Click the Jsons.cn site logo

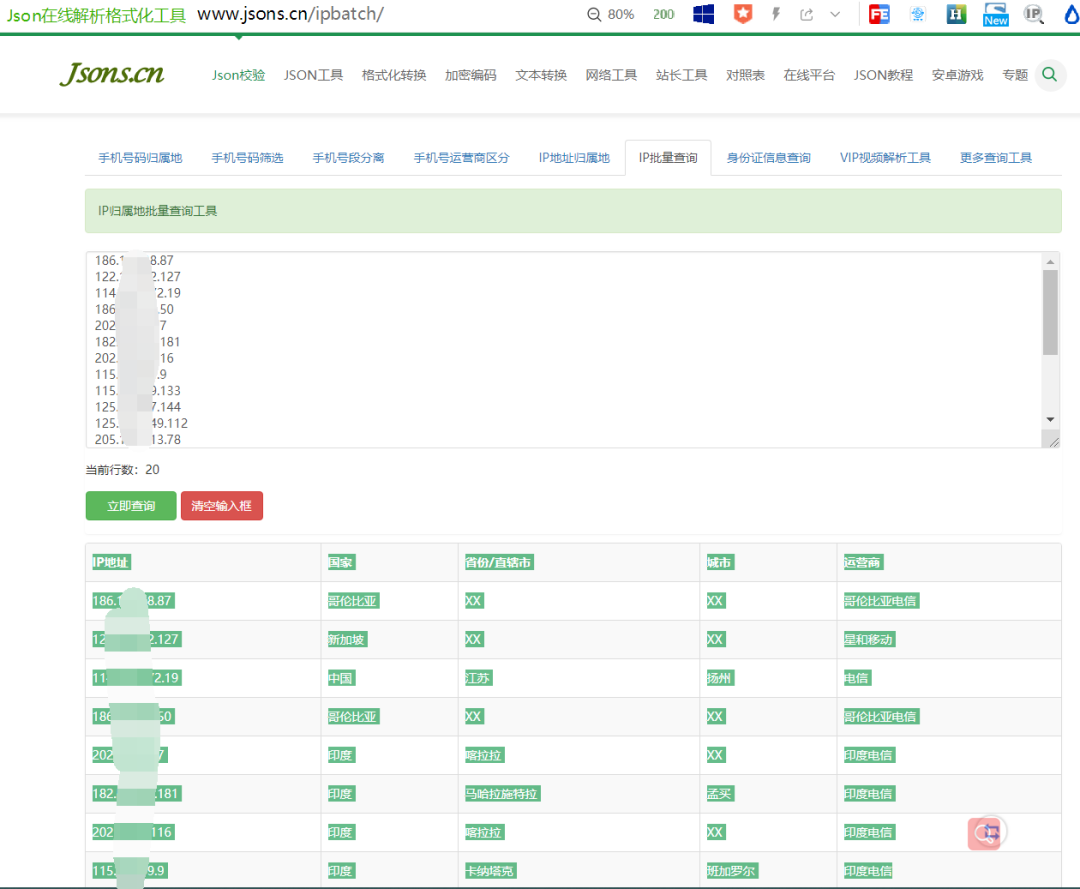click(112, 74)
